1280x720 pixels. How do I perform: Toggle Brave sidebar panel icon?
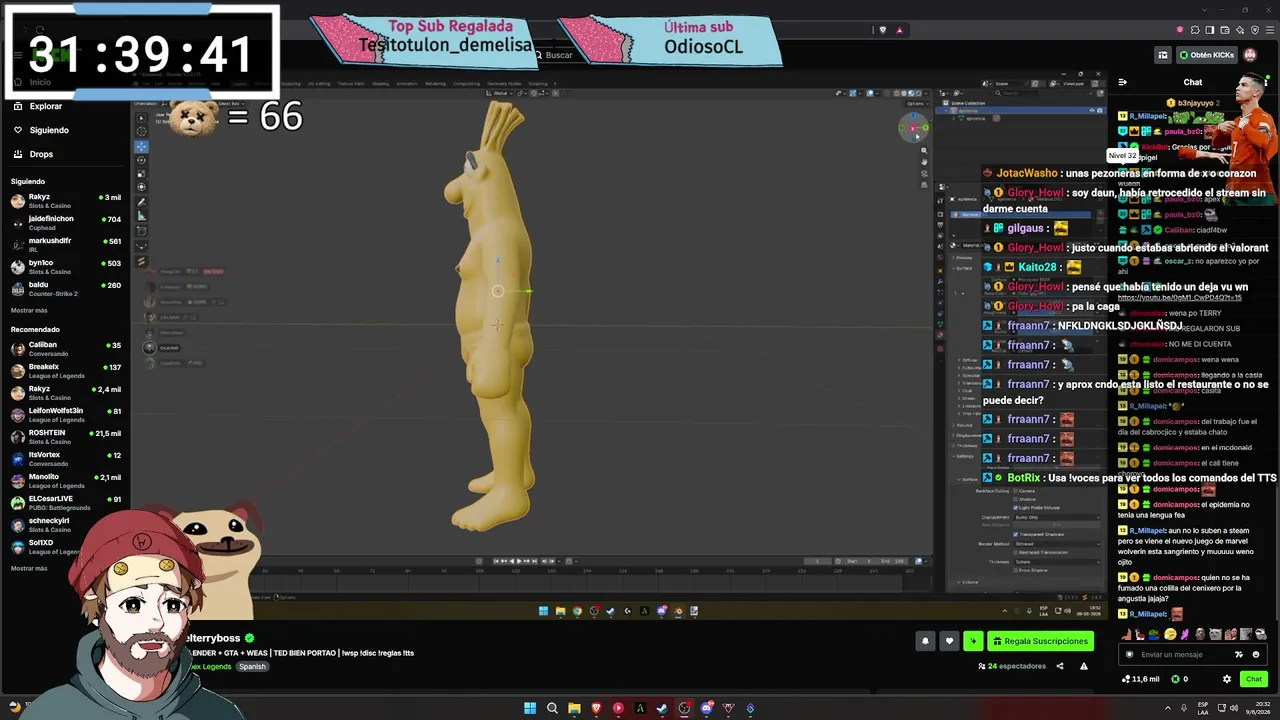point(1210,30)
